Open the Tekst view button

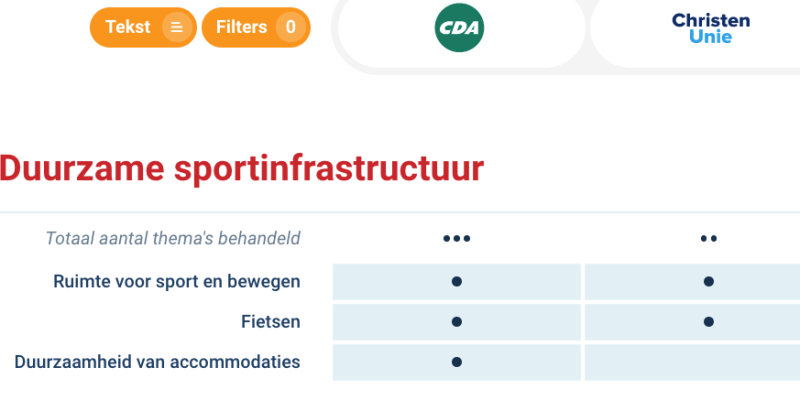(x=143, y=27)
